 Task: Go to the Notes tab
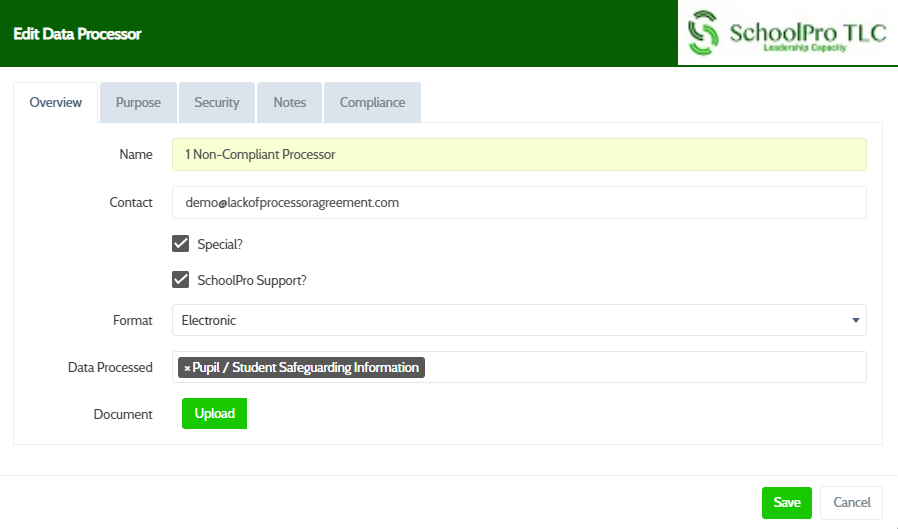290,102
